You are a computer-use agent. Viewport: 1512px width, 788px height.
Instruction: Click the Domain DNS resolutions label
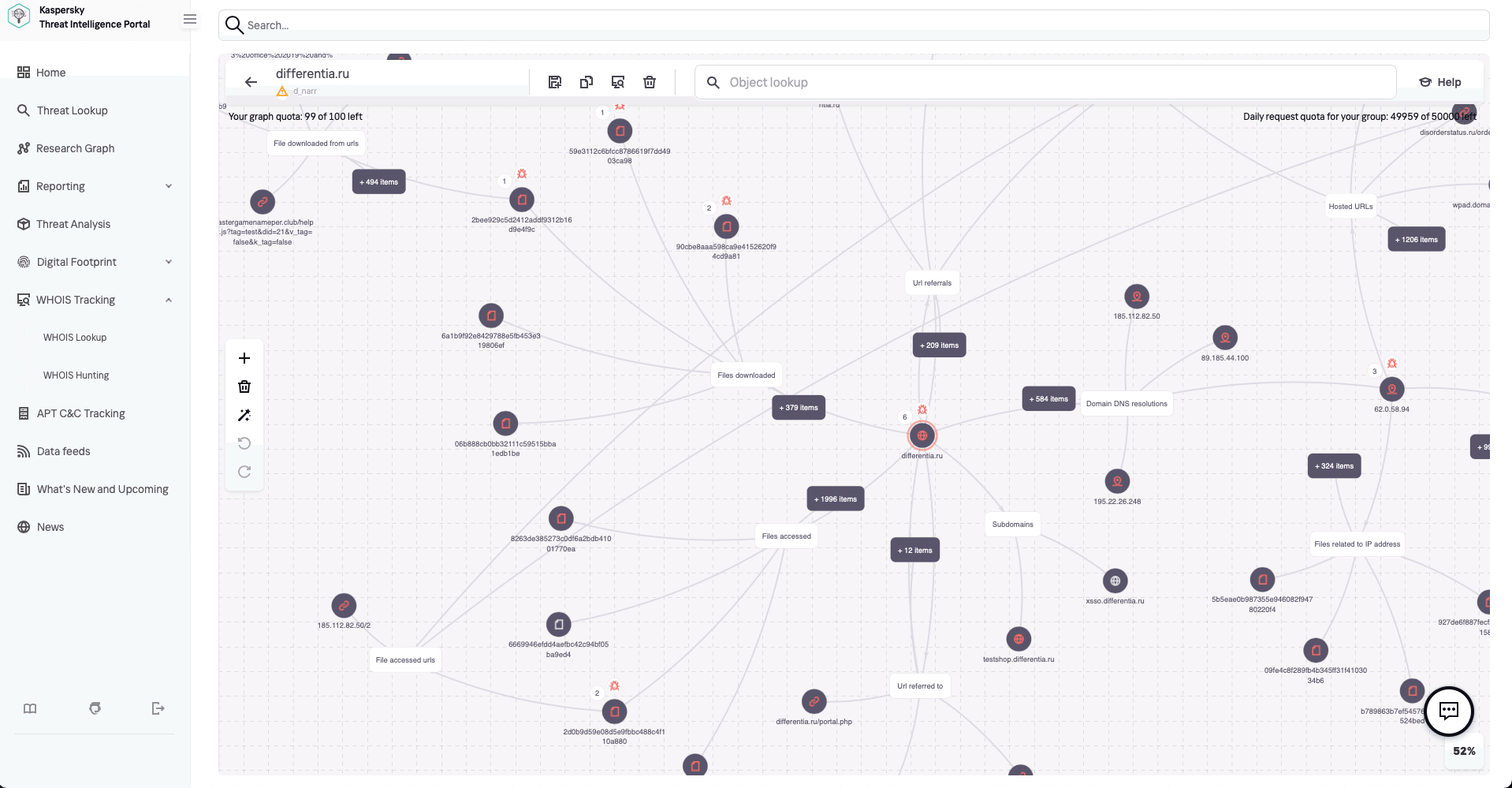(x=1127, y=404)
